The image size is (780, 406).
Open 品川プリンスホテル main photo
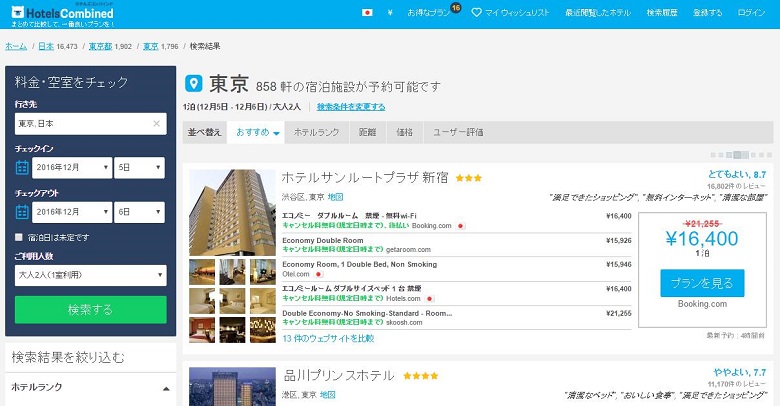click(232, 387)
